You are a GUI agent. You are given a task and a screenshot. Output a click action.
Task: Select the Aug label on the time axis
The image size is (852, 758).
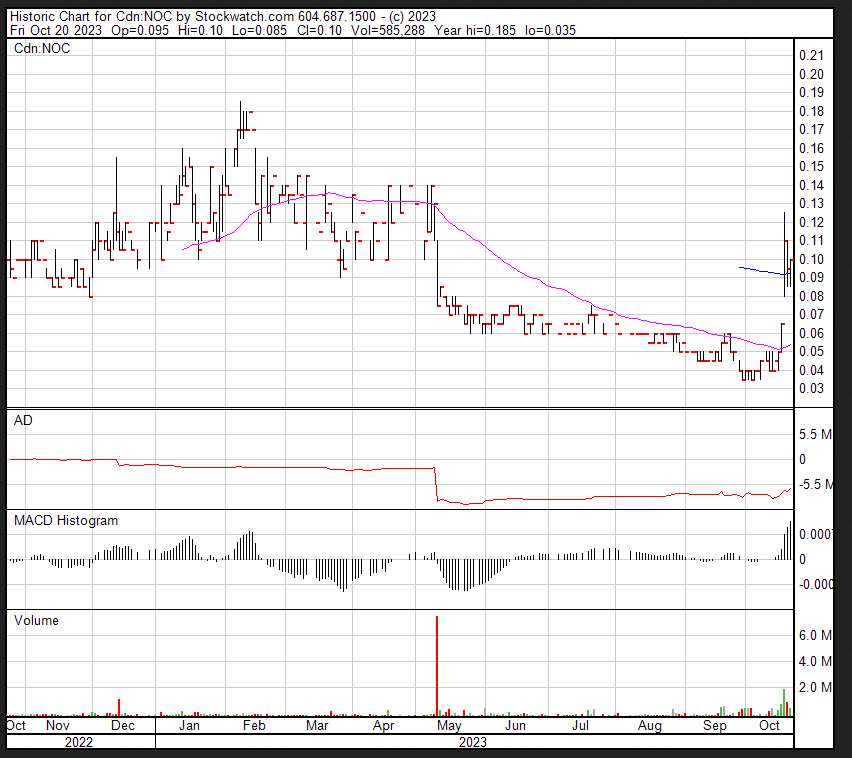click(649, 725)
